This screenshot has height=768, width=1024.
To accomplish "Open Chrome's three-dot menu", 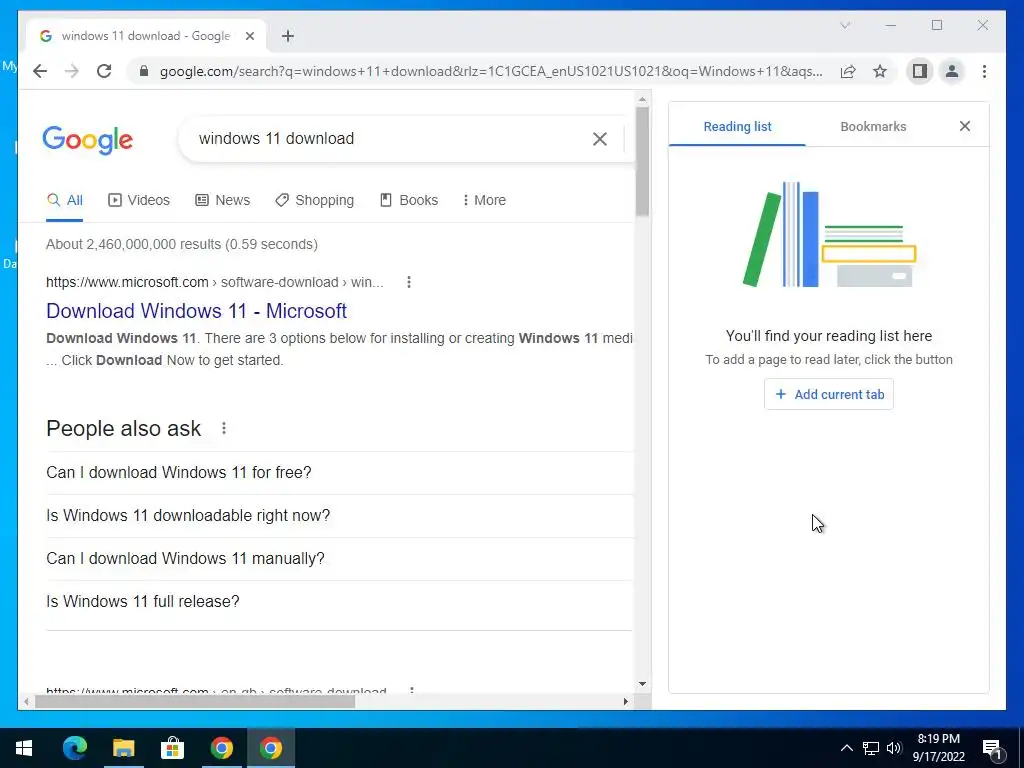I will pyautogui.click(x=984, y=71).
